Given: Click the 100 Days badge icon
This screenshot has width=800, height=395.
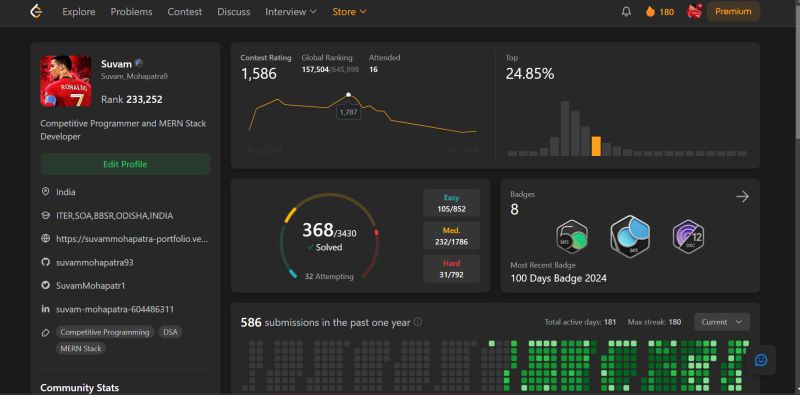Looking at the screenshot, I should point(630,236).
